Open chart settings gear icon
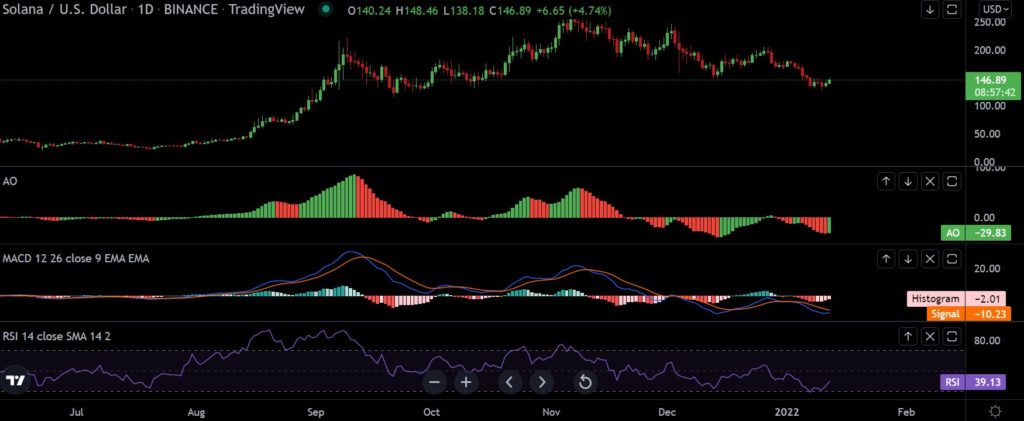The height and width of the screenshot is (421, 1024). (995, 412)
